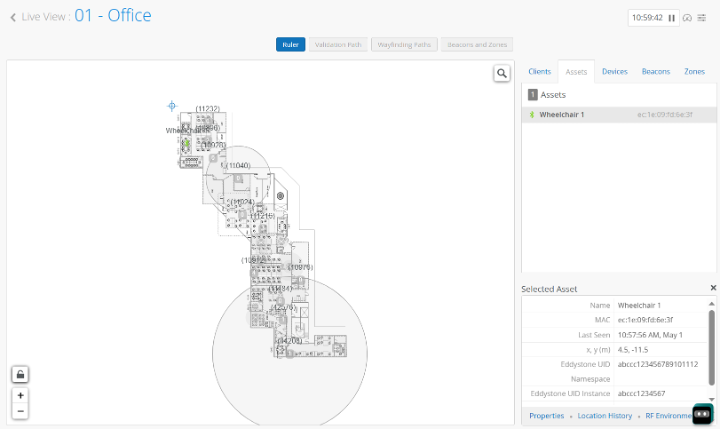Image resolution: width=720 pixels, height=430 pixels.
Task: Toggle the map lock icon
Action: (20, 374)
